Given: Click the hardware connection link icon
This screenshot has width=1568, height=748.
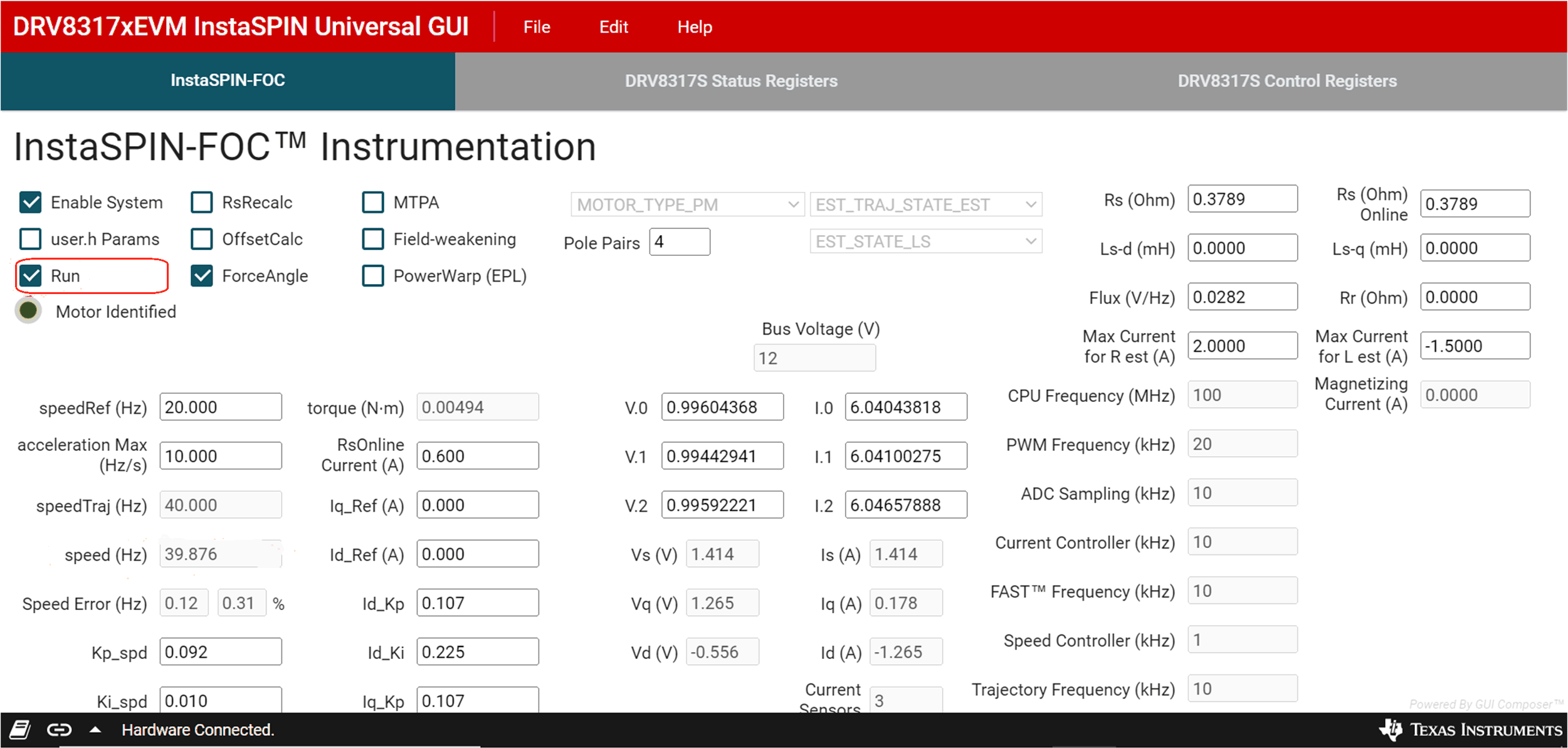Looking at the screenshot, I should coord(58,729).
